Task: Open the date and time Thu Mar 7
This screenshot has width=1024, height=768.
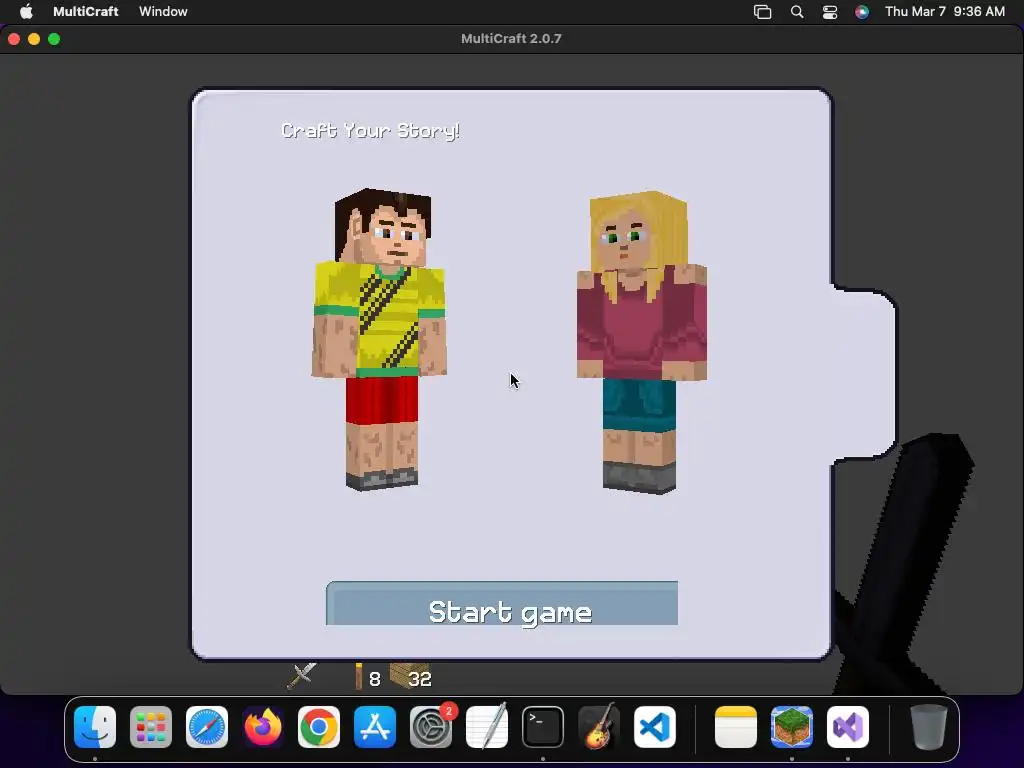Action: [x=944, y=11]
